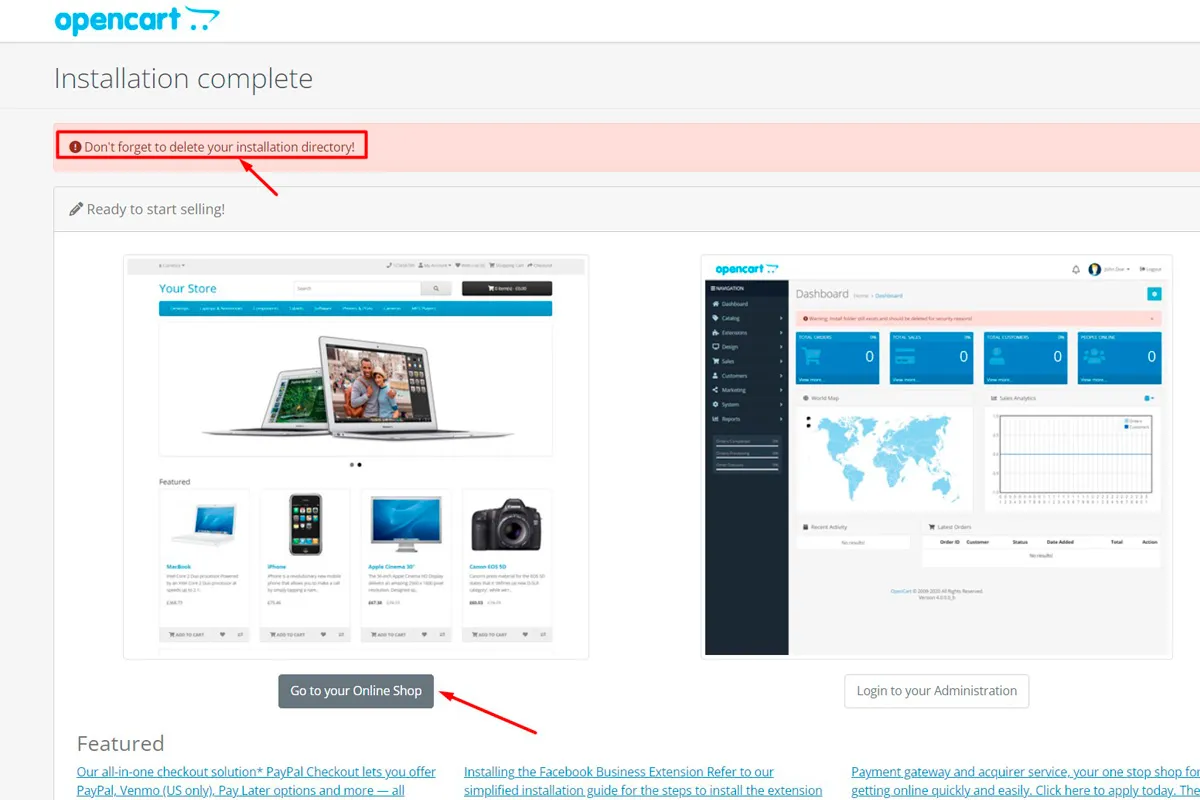This screenshot has width=1200, height=800.
Task: Go to your Online Shop
Action: [356, 691]
